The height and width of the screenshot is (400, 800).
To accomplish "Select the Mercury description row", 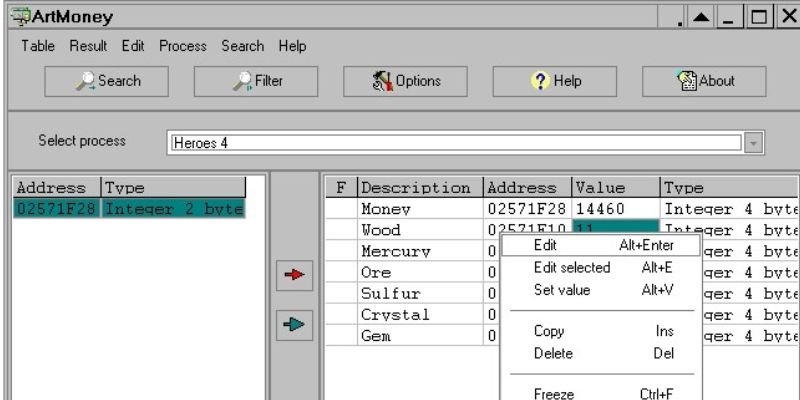I will (x=420, y=251).
